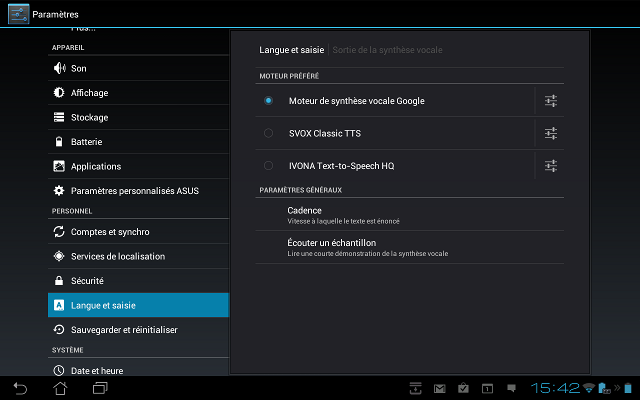
Task: Click the IVONA Text-to-Speech HQ label
Action: [x=342, y=166]
